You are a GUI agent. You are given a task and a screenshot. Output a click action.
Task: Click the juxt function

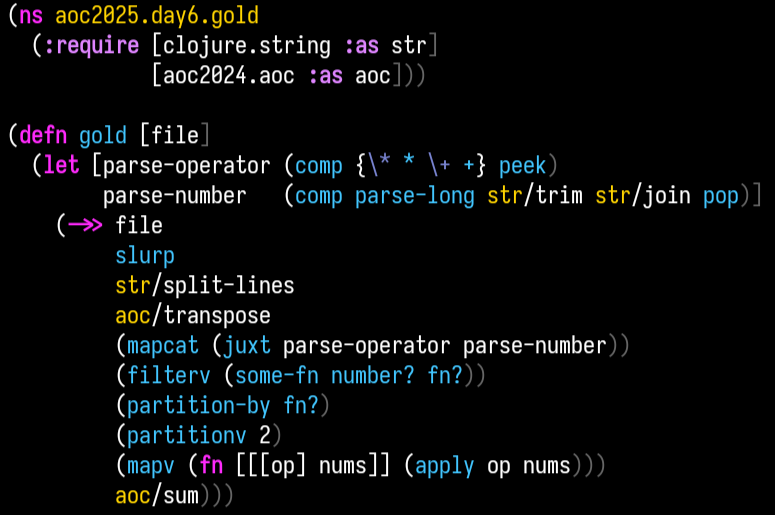tap(247, 345)
